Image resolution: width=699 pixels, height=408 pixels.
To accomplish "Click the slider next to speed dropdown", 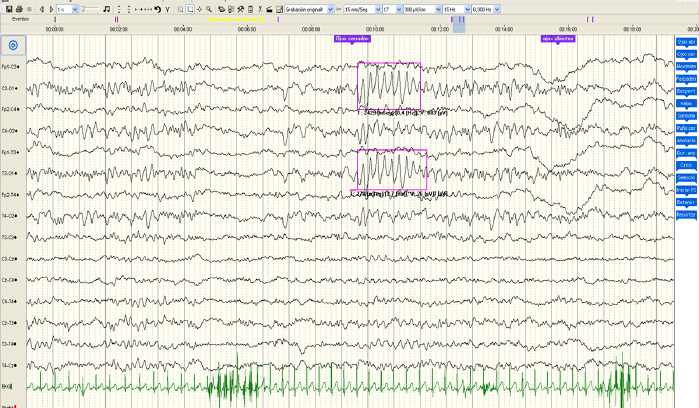I will point(90,9).
